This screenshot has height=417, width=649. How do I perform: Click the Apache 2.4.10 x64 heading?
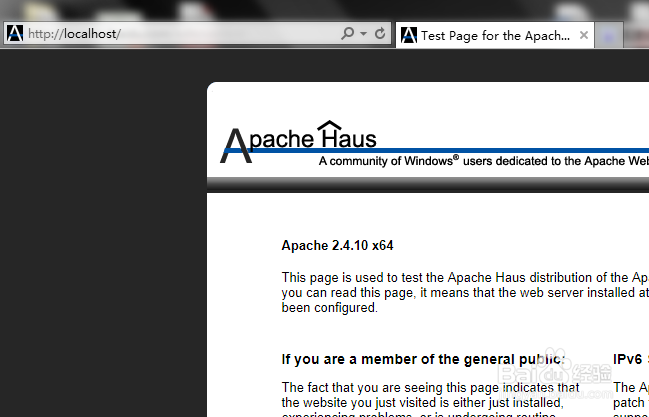click(x=337, y=246)
